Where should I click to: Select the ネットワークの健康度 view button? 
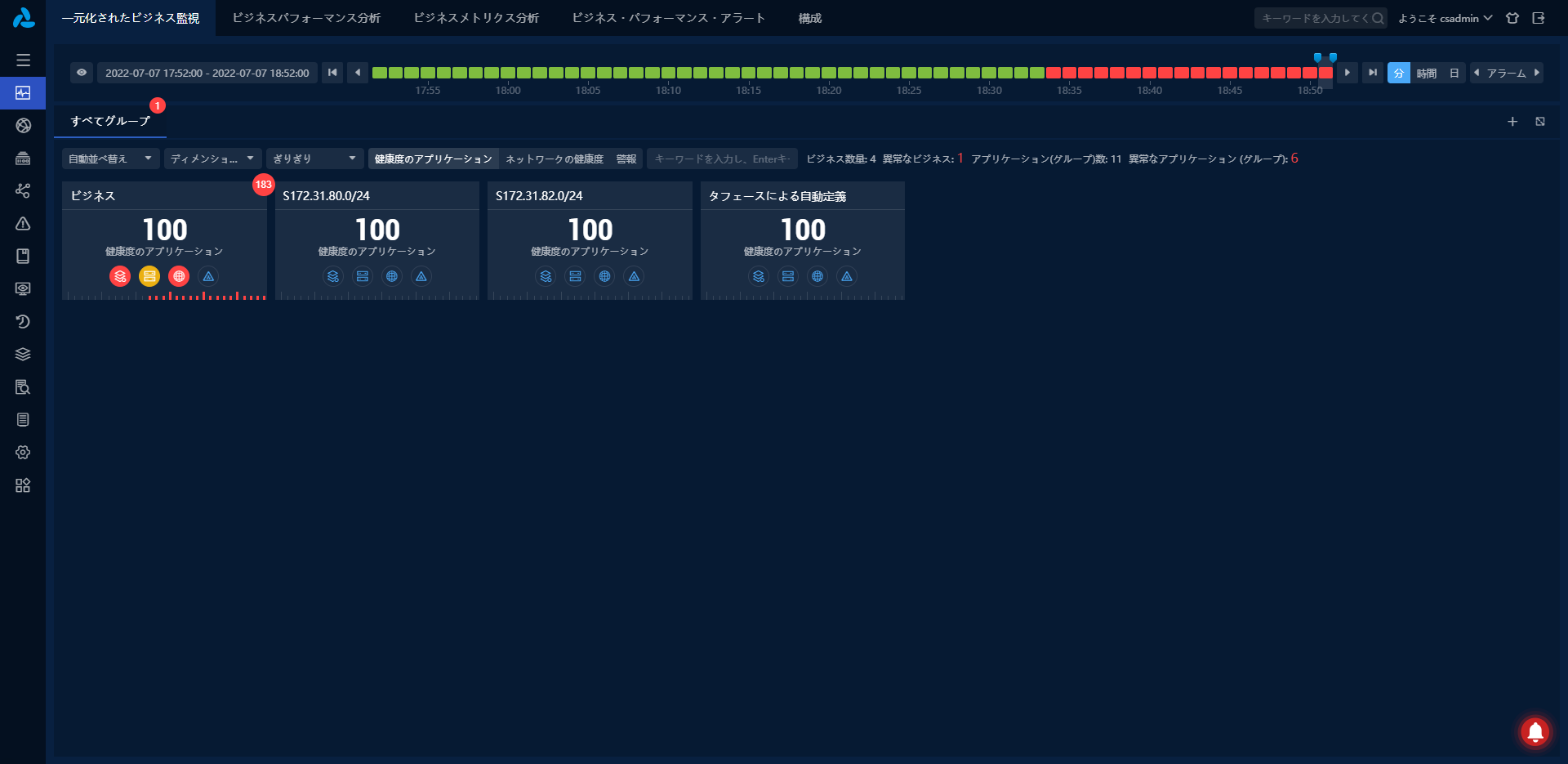[554, 159]
